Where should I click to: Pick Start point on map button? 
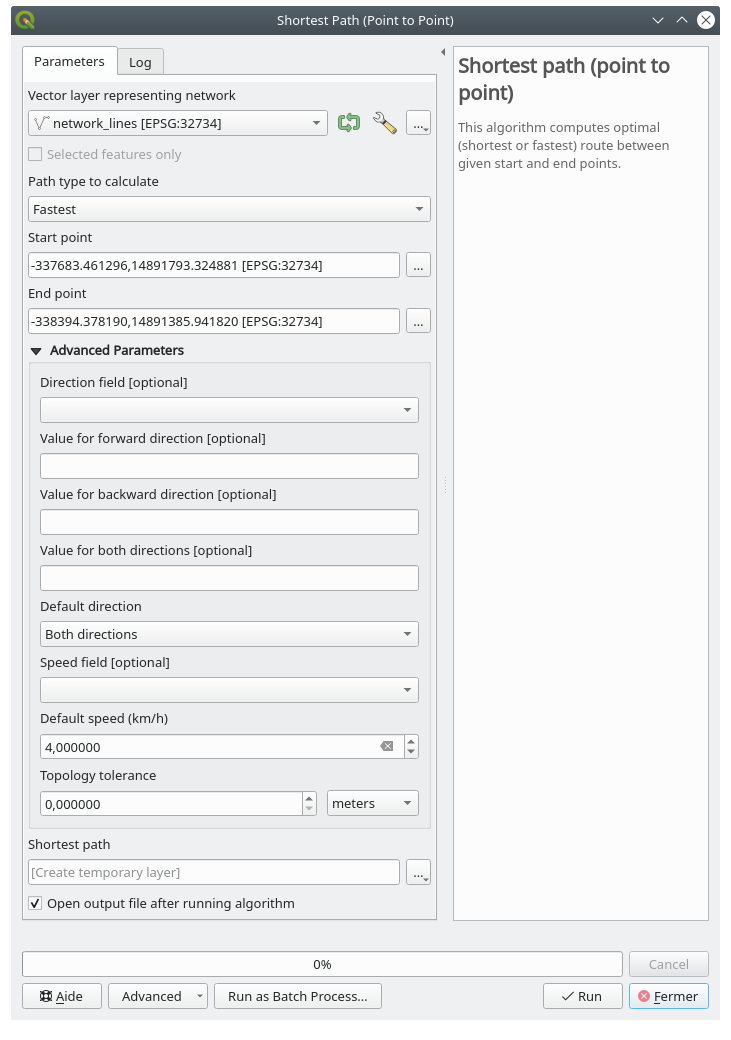click(418, 265)
